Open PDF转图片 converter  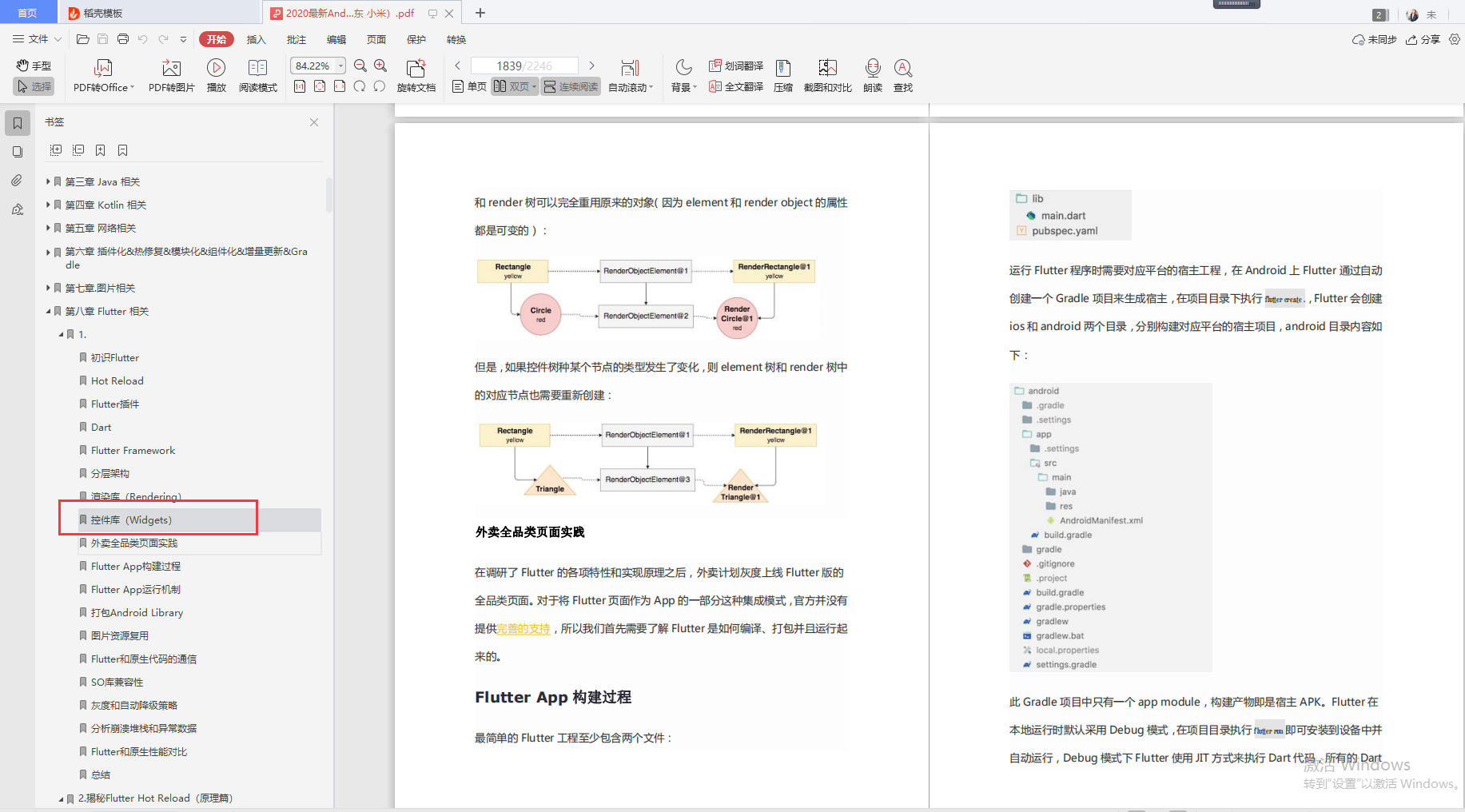[x=172, y=76]
